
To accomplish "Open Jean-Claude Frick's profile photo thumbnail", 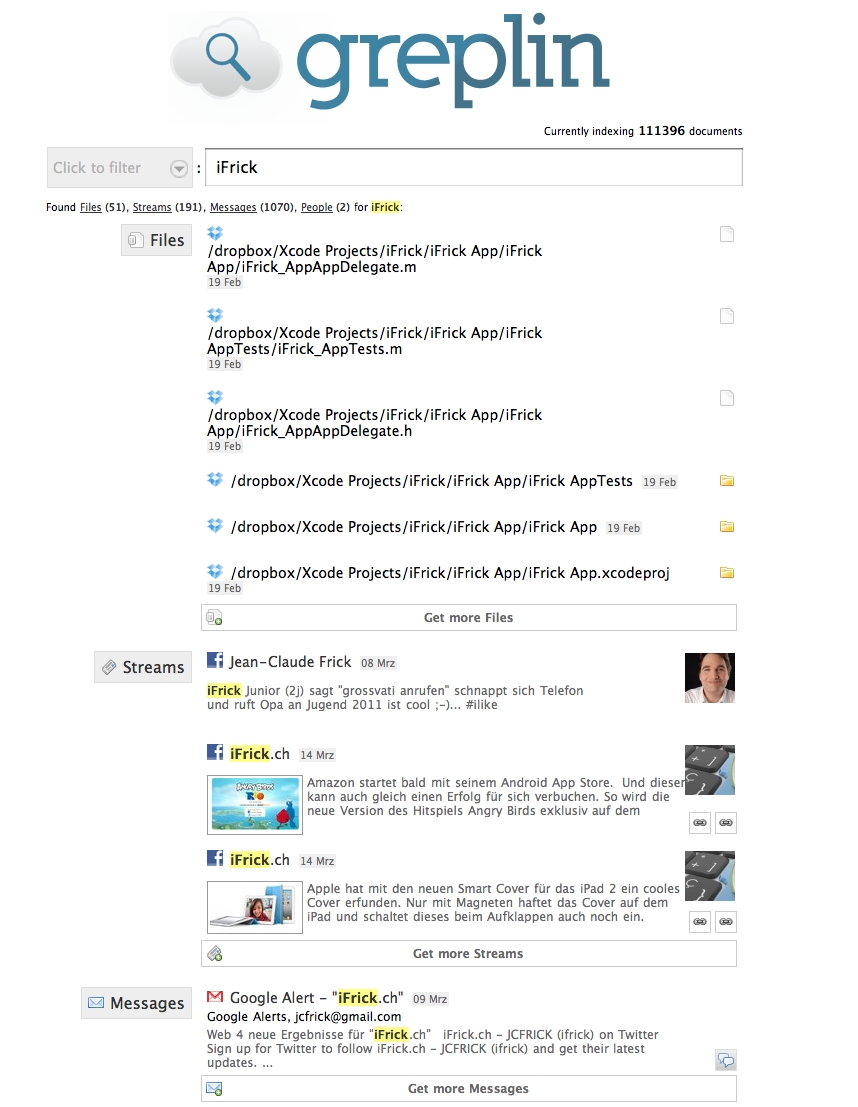I will click(x=709, y=678).
